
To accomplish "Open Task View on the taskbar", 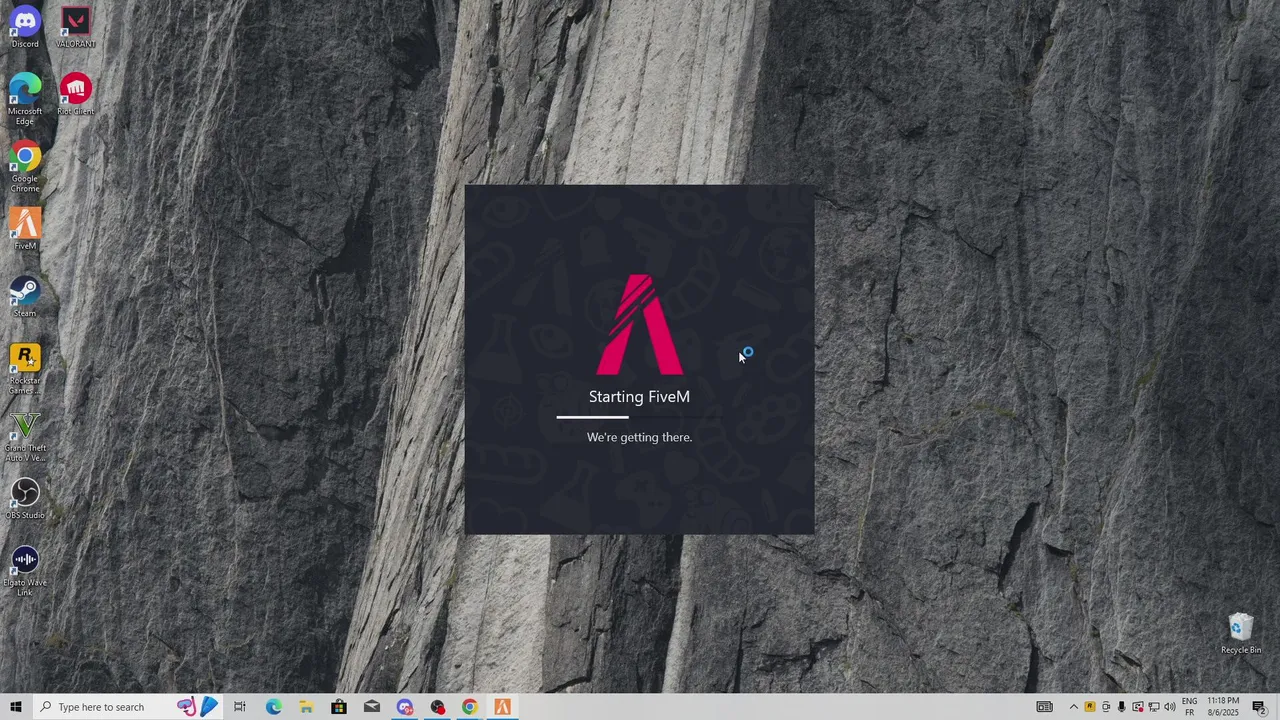I will [240, 707].
